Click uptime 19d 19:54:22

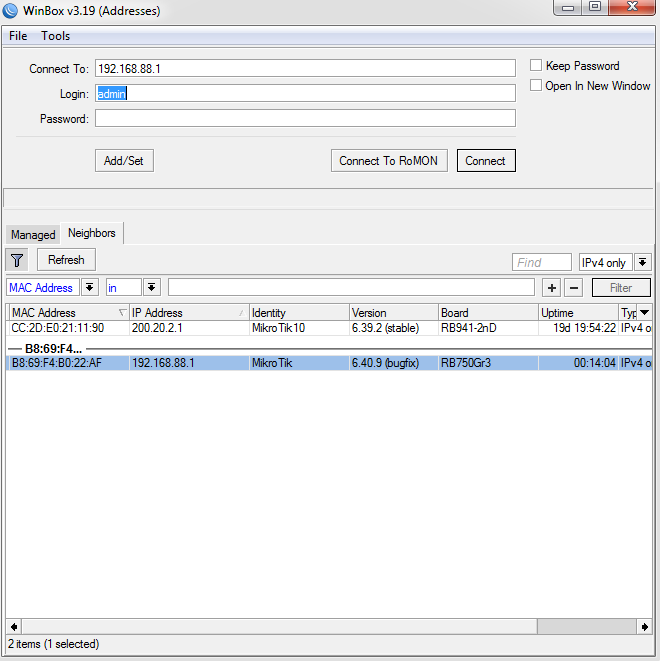(584, 328)
